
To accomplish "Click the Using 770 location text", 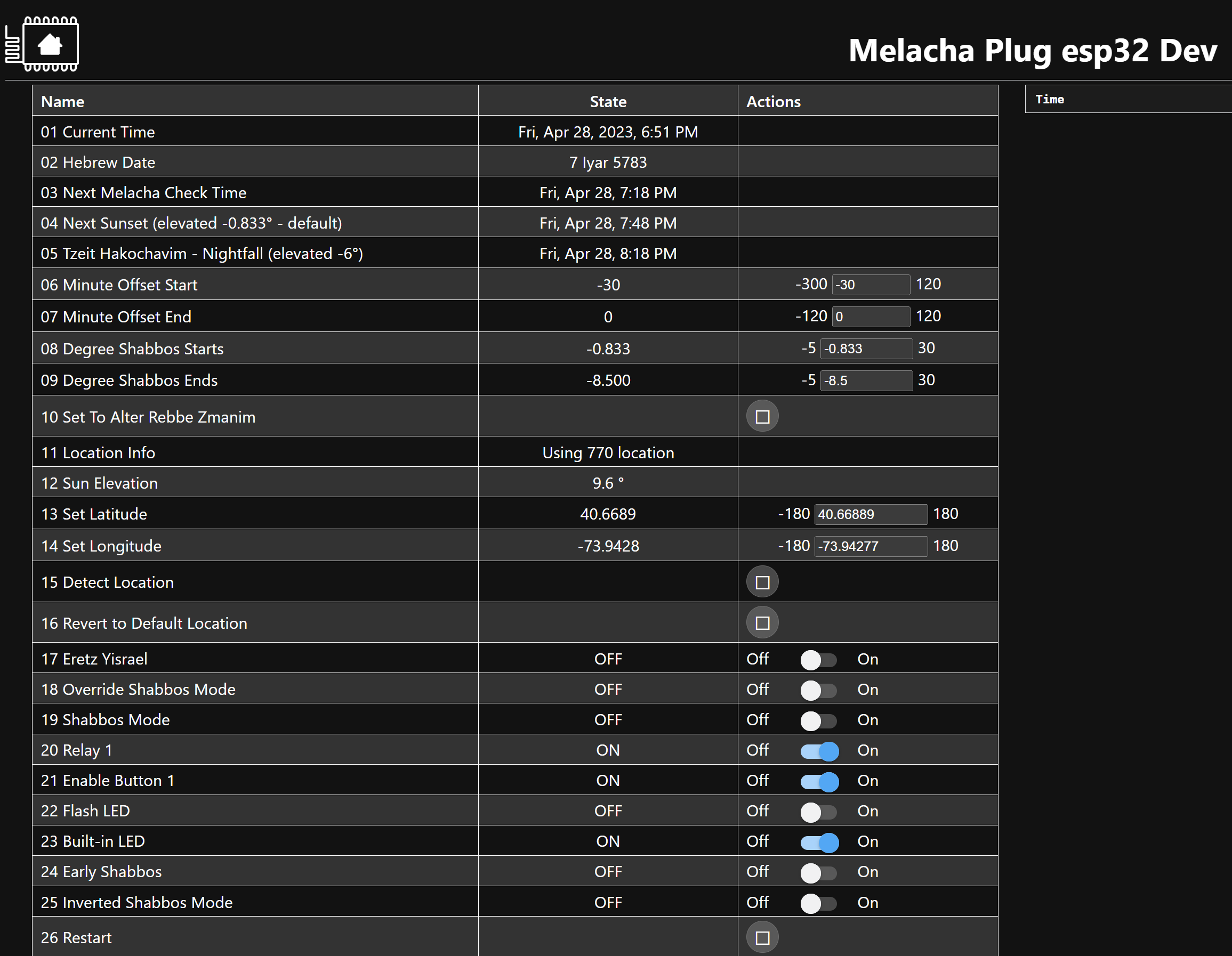I will tap(608, 453).
